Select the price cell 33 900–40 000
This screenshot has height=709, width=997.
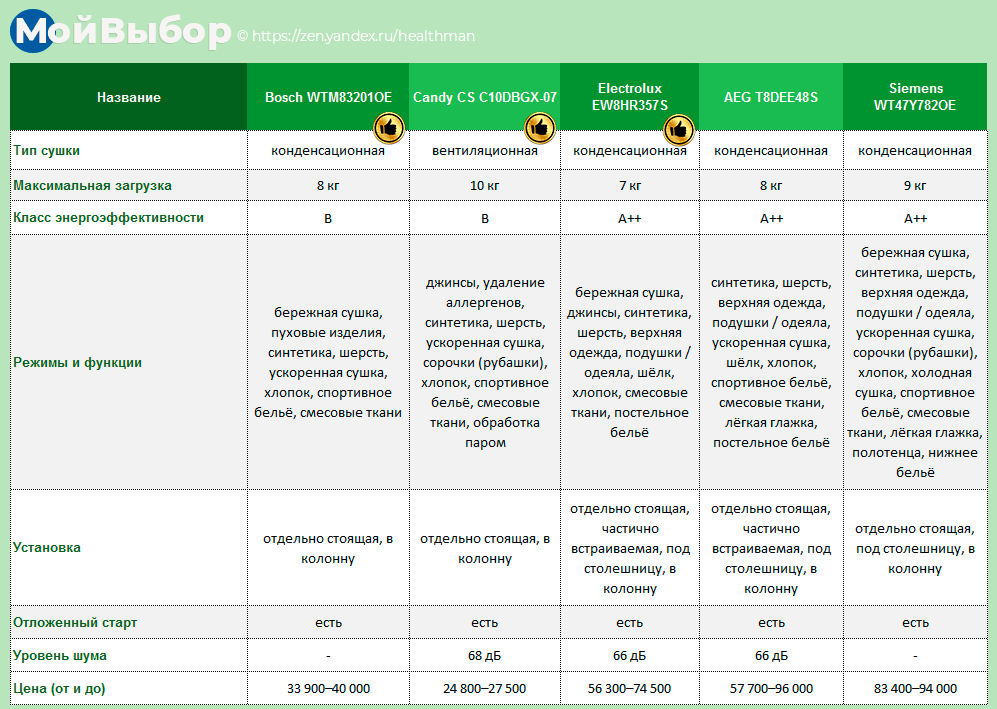click(328, 689)
